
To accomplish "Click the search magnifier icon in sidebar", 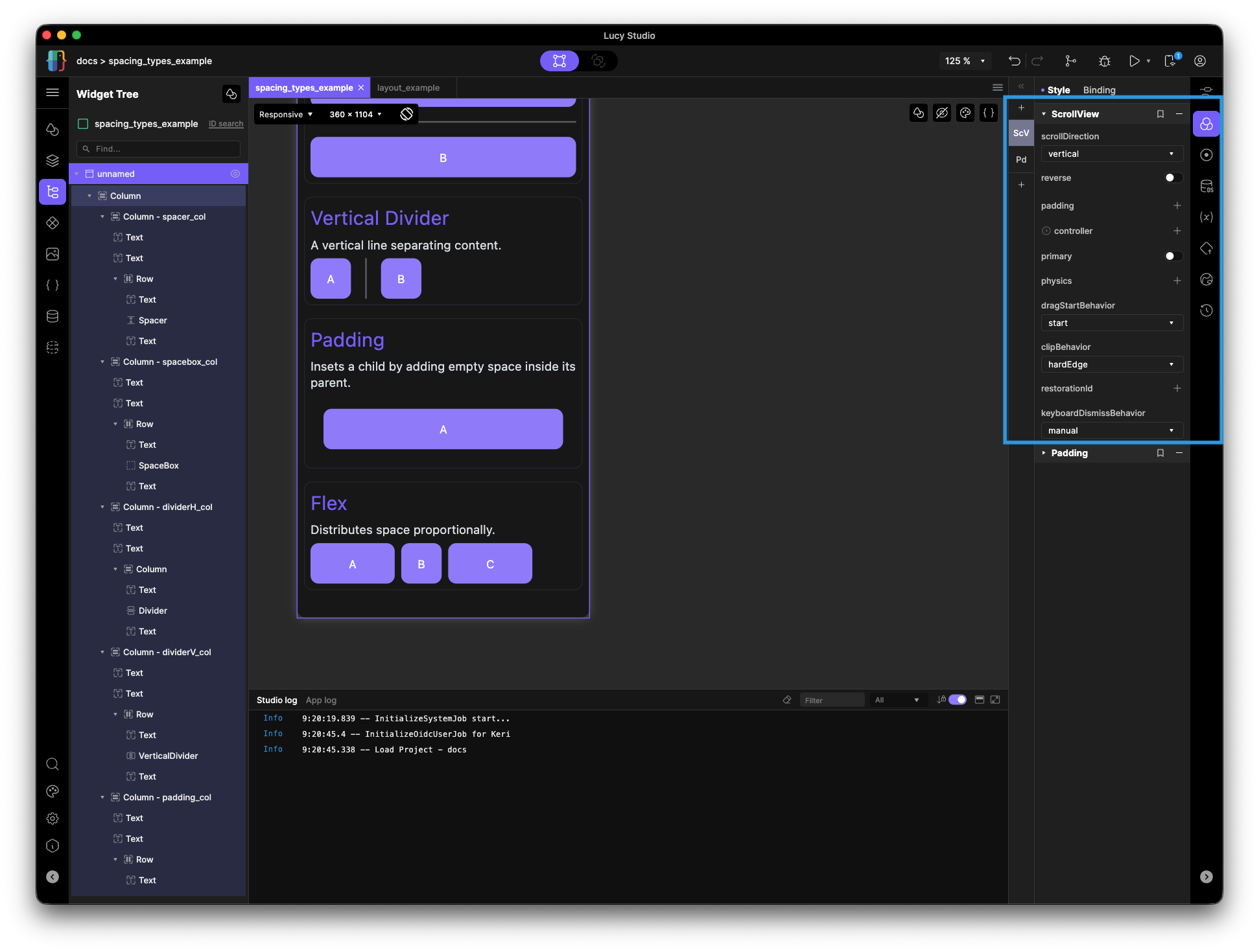I will [53, 764].
